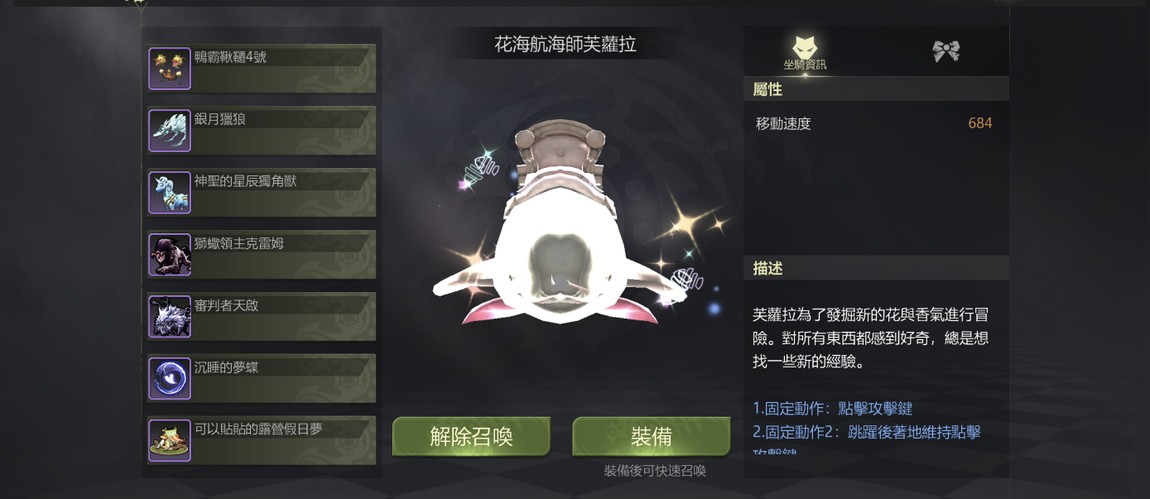This screenshot has height=499, width=1150.
Task: Pick the 獅蠍領主克雷姆 mount icon
Action: (169, 255)
